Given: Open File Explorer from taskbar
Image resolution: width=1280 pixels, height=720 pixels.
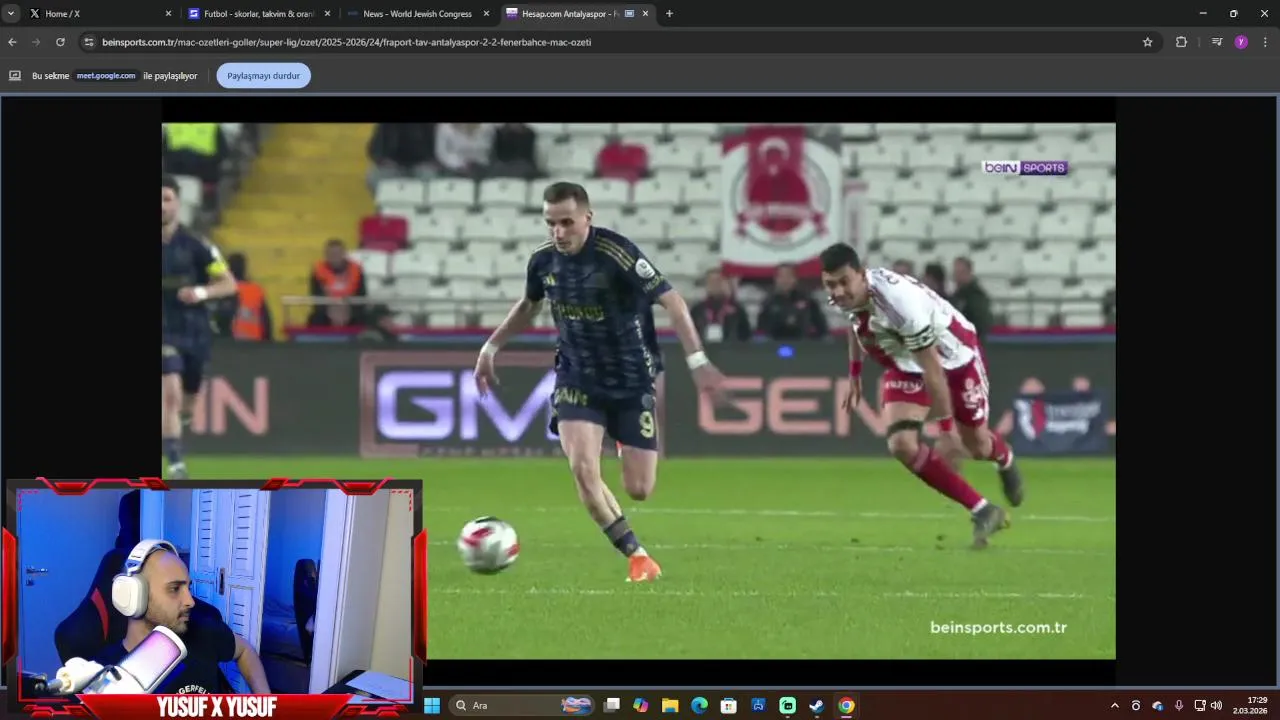Looking at the screenshot, I should (670, 705).
